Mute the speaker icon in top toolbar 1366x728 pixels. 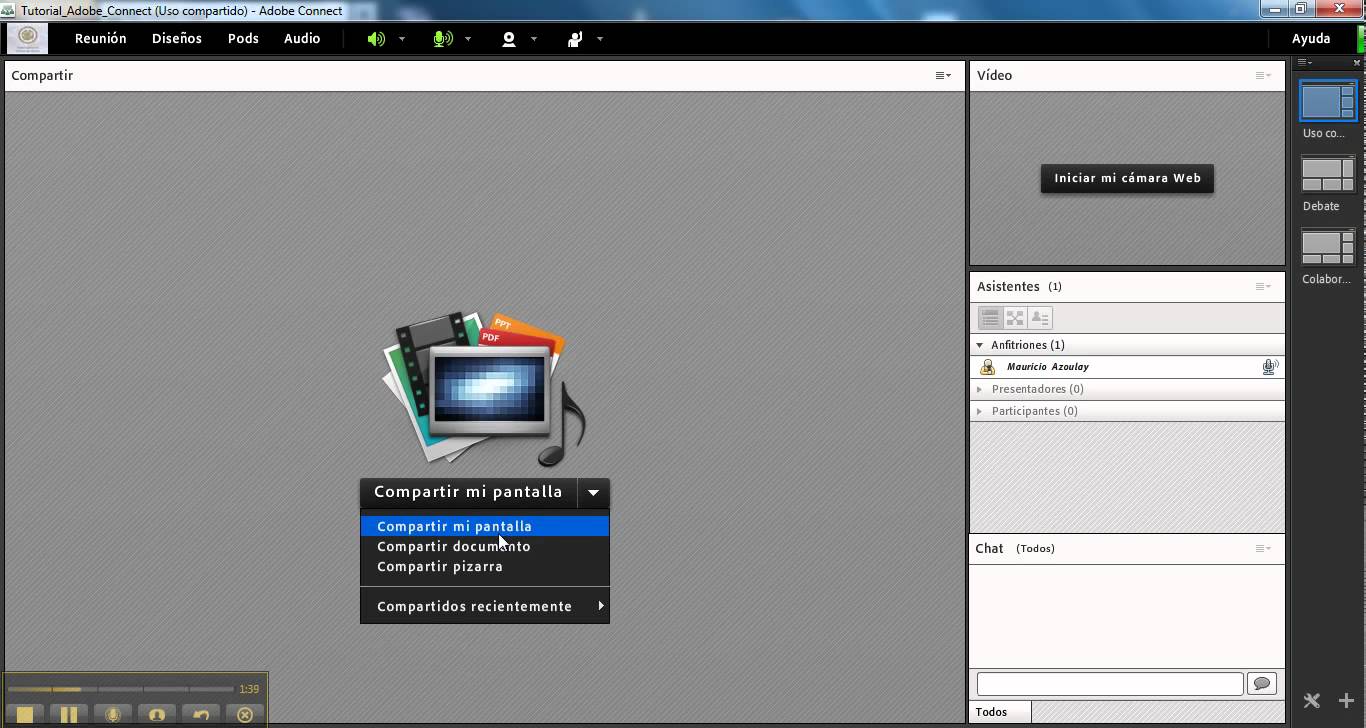376,39
